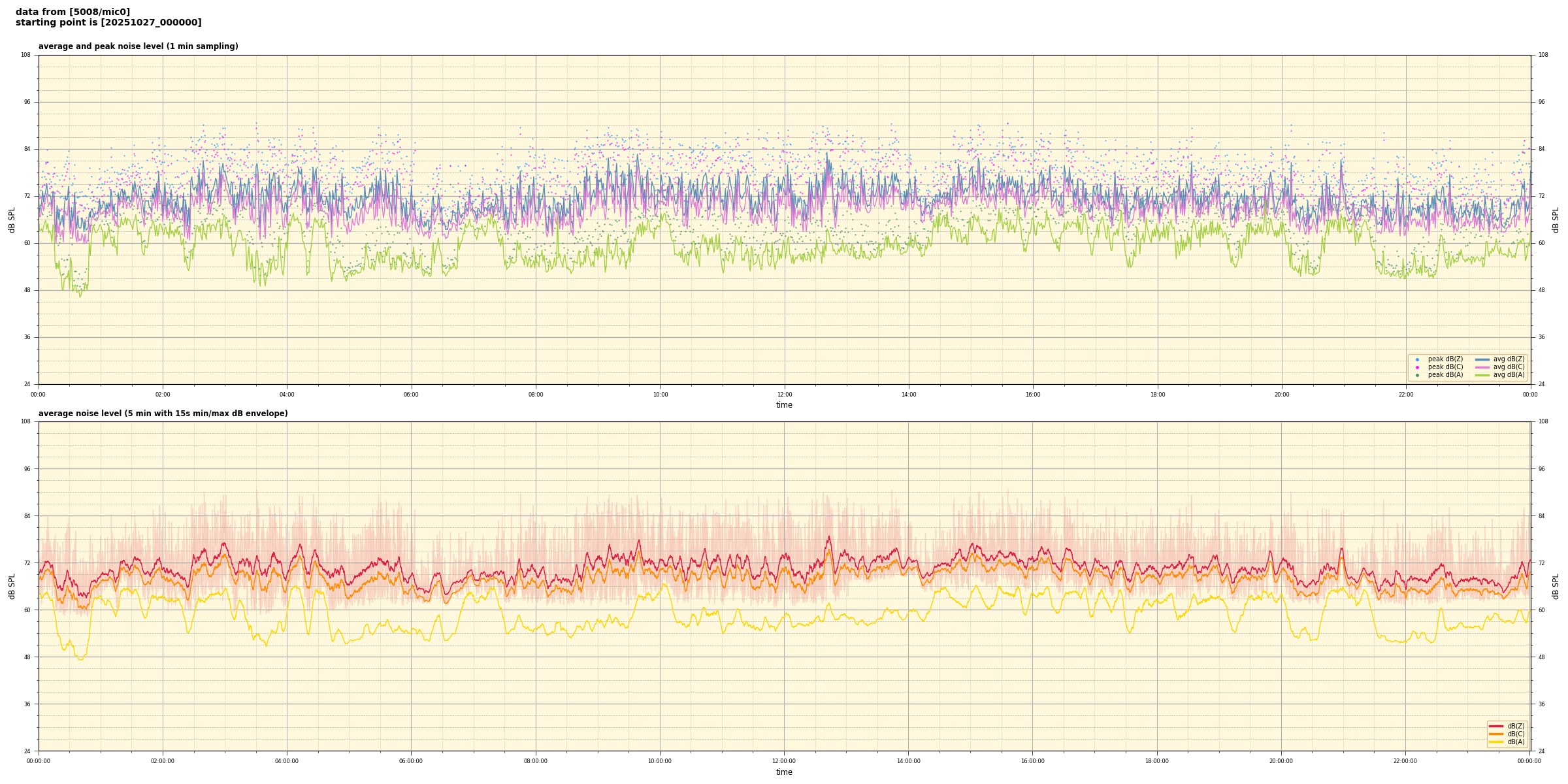1568x784 pixels.
Task: Click the left 'dB SPL' label of upper chart
Action: click(x=12, y=220)
